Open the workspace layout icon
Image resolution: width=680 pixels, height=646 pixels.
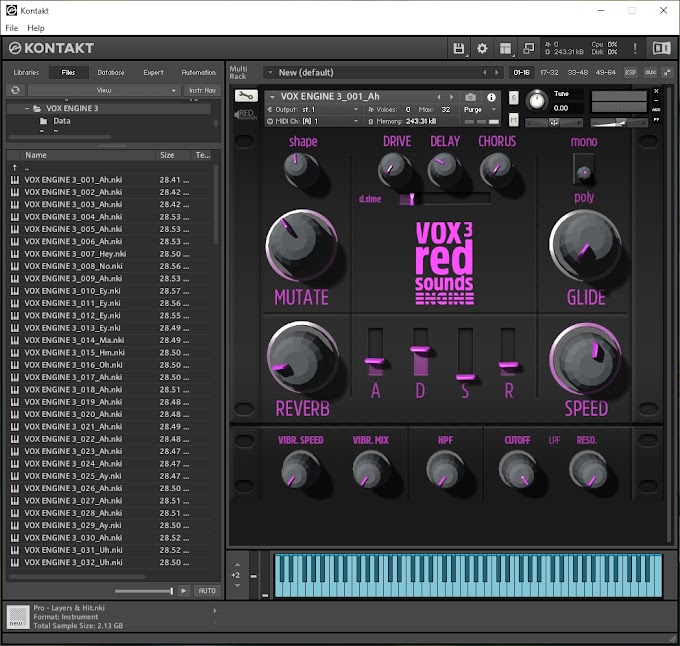click(505, 49)
